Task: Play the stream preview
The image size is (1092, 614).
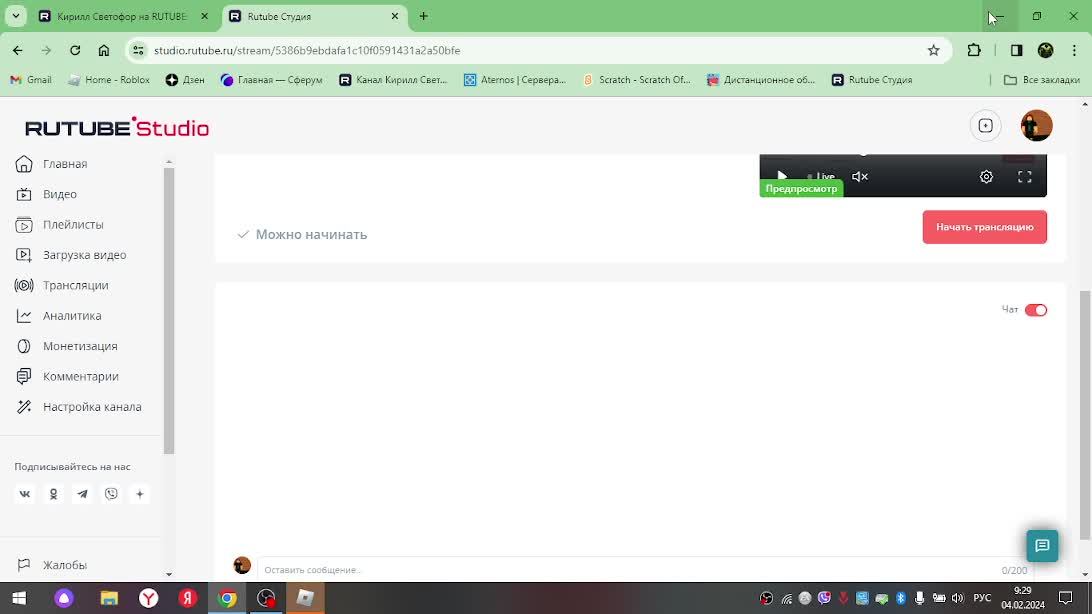Action: [x=781, y=176]
